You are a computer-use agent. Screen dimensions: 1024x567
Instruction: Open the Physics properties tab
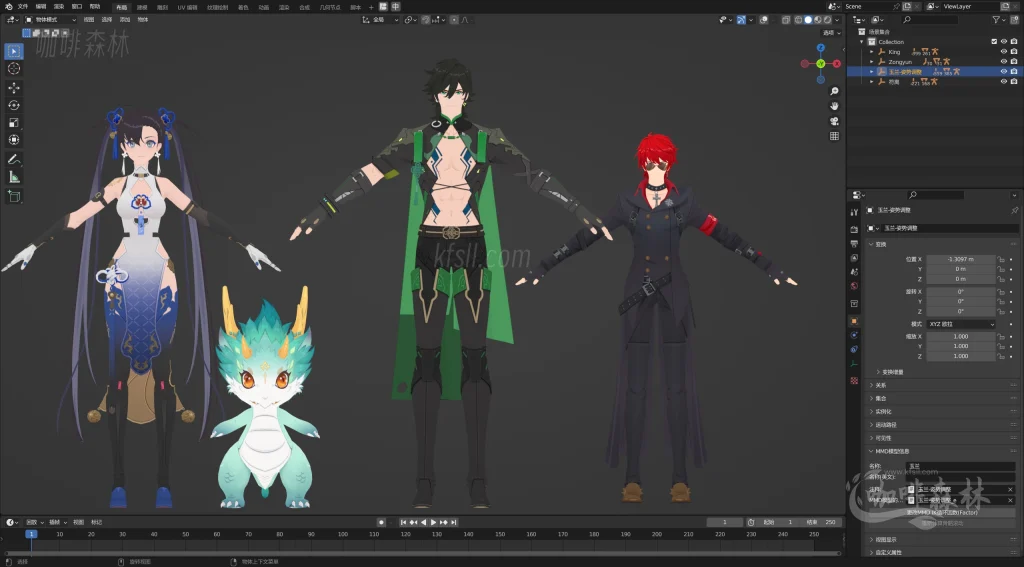click(x=854, y=335)
